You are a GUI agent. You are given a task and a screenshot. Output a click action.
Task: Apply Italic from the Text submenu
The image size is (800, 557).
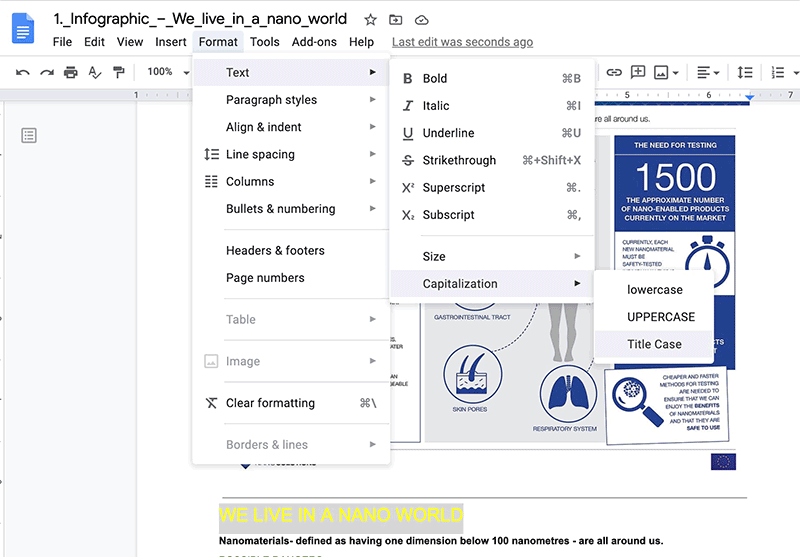(x=492, y=106)
